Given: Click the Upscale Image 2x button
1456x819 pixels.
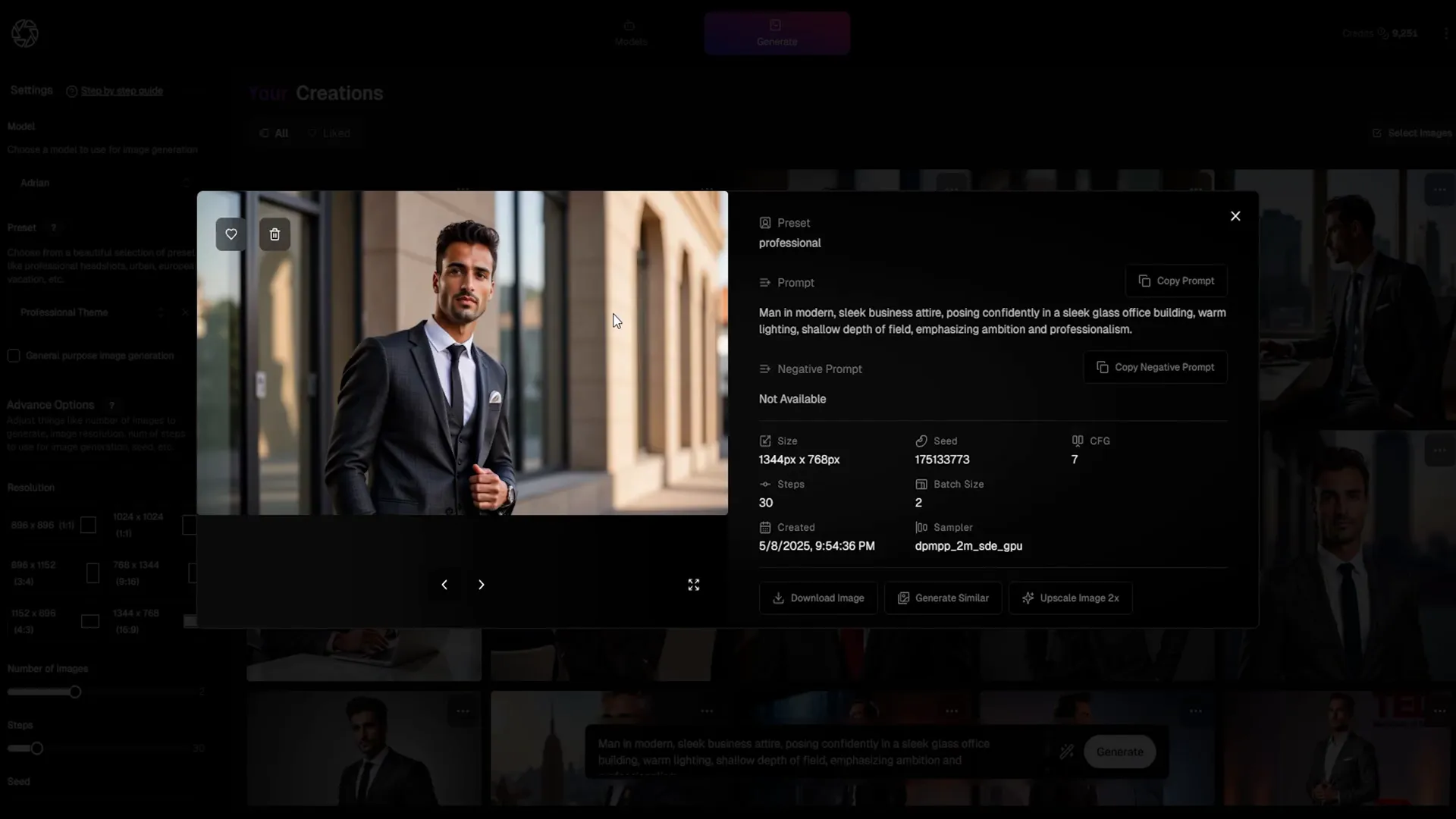Looking at the screenshot, I should tap(1070, 598).
